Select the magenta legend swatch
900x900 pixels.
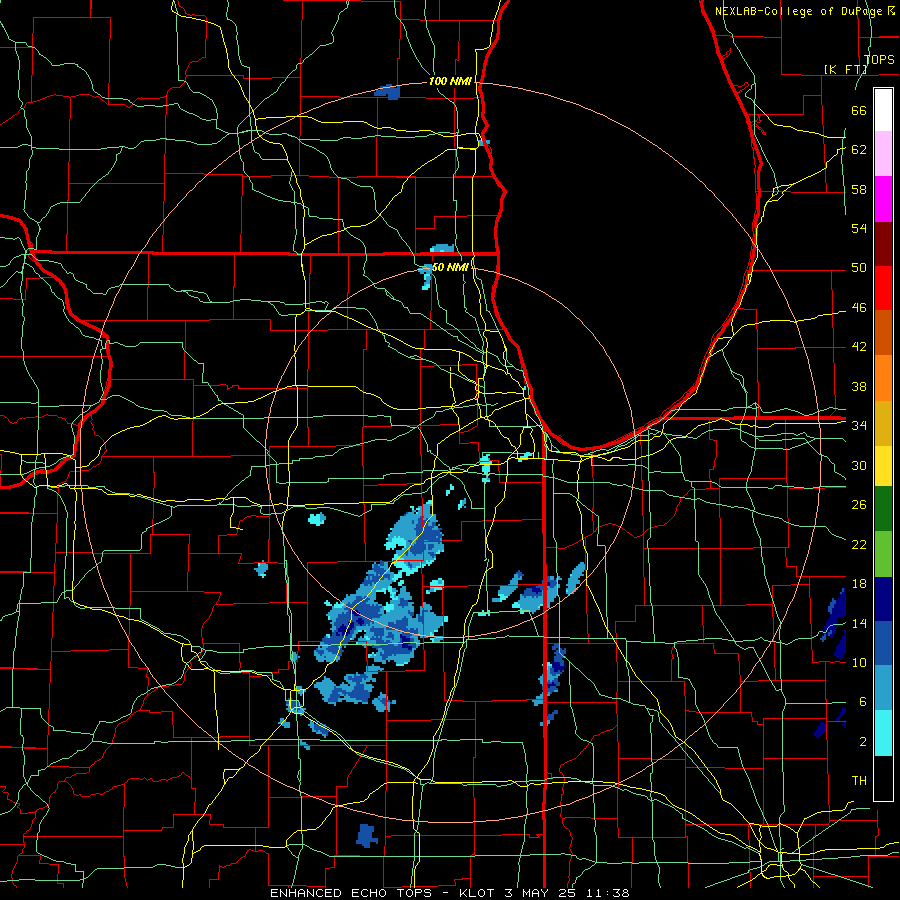[883, 199]
